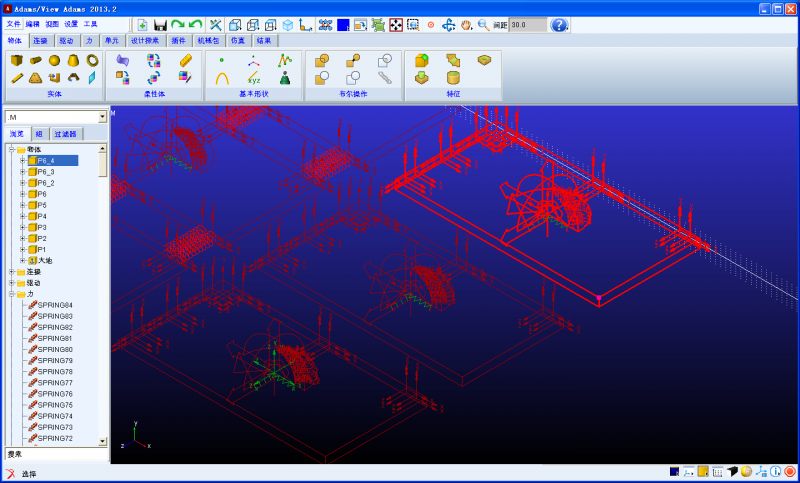This screenshot has height=483, width=800.
Task: Expand the 大地 ground node
Action: click(x=22, y=261)
